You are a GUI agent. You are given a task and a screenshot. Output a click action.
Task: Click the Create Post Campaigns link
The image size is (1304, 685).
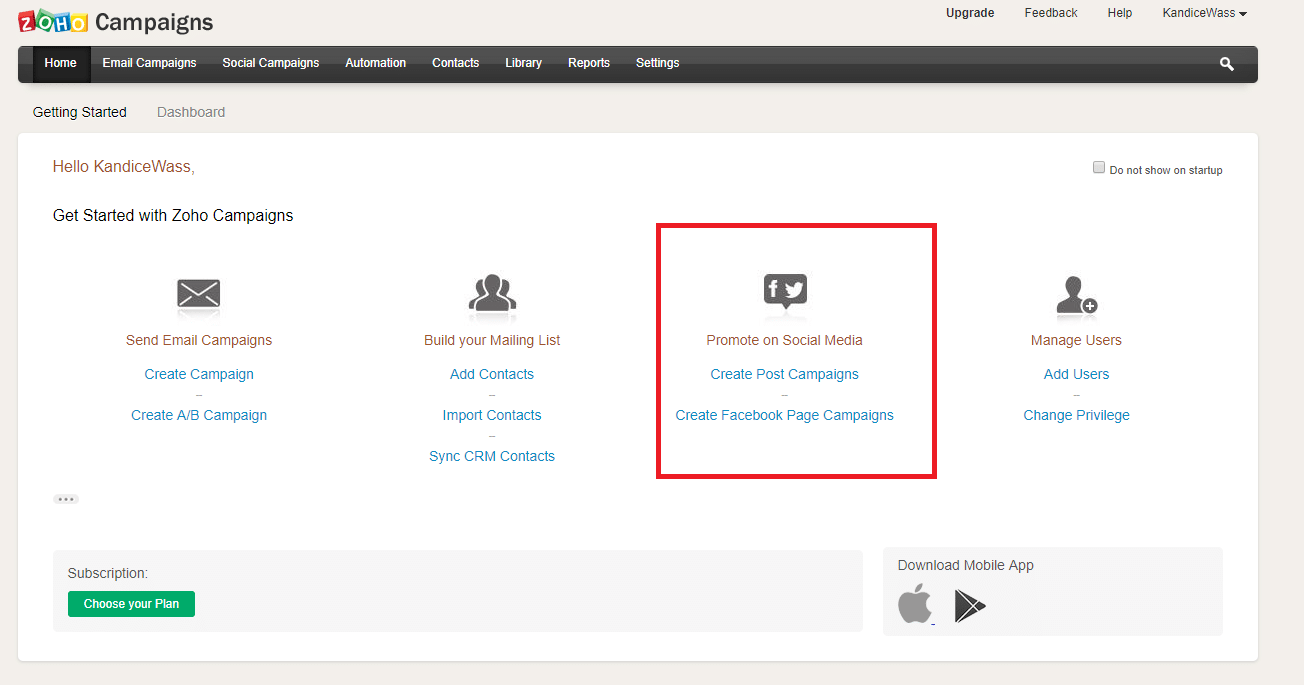click(785, 374)
